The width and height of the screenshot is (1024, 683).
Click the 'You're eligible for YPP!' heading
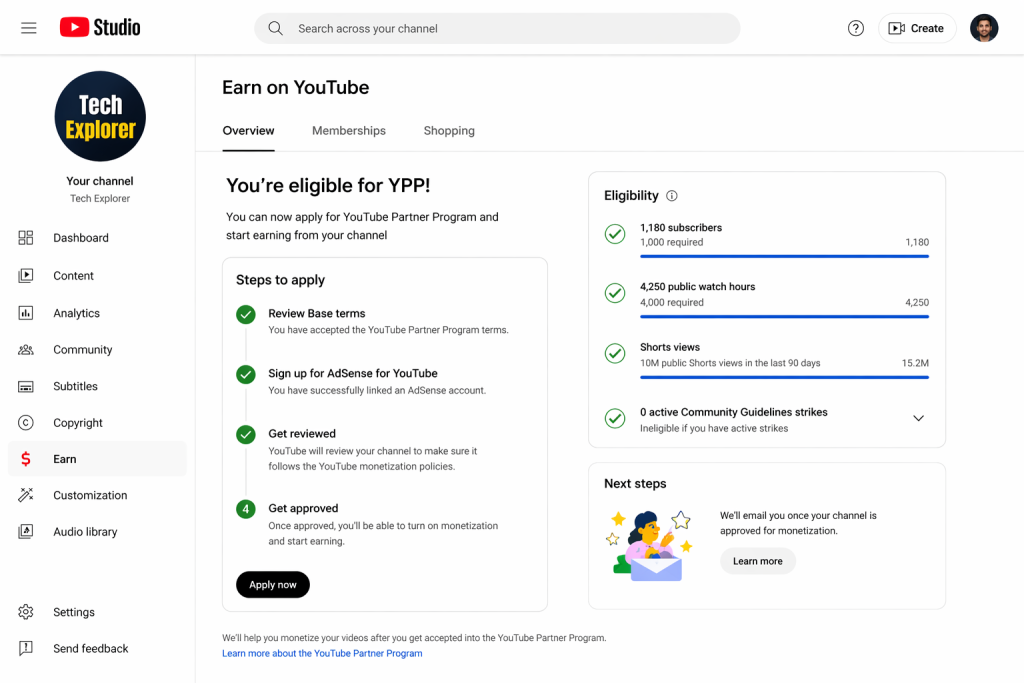(328, 185)
